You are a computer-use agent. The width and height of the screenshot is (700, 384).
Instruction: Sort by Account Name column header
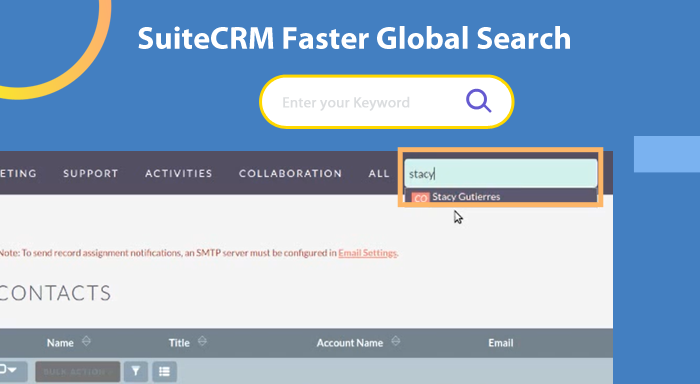[350, 342]
